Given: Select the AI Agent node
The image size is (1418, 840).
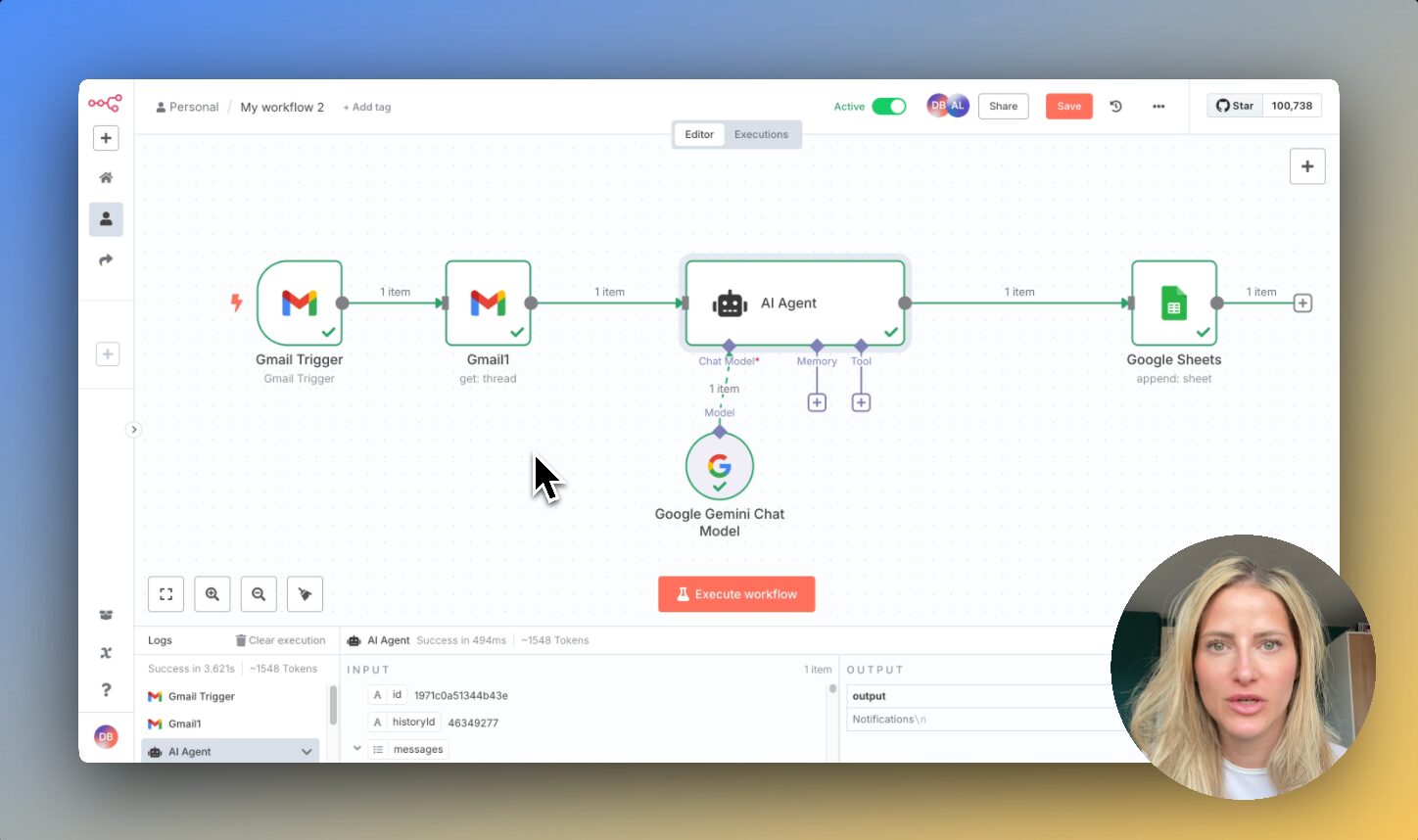Looking at the screenshot, I should click(x=795, y=303).
